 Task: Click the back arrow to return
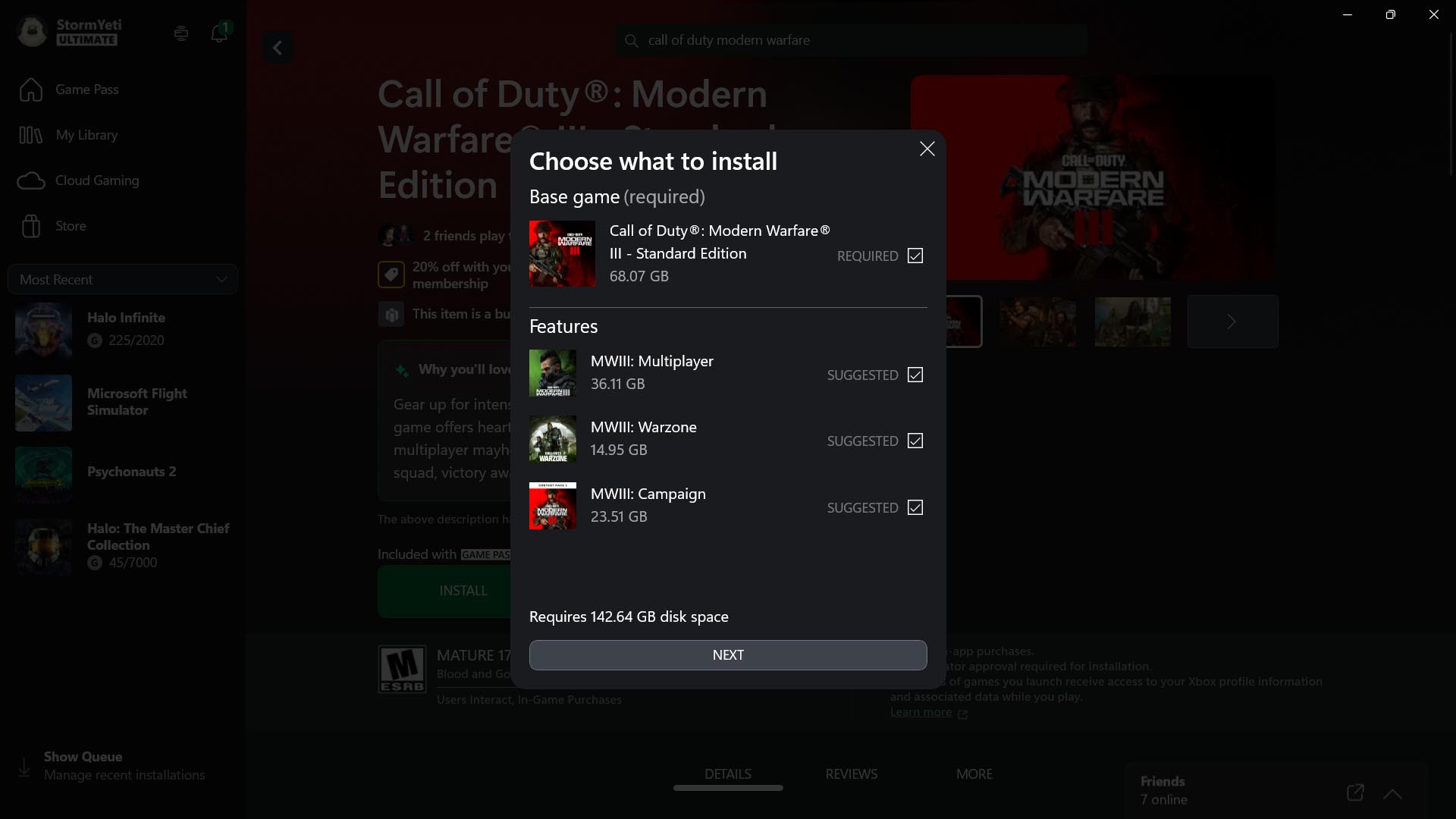[x=278, y=47]
